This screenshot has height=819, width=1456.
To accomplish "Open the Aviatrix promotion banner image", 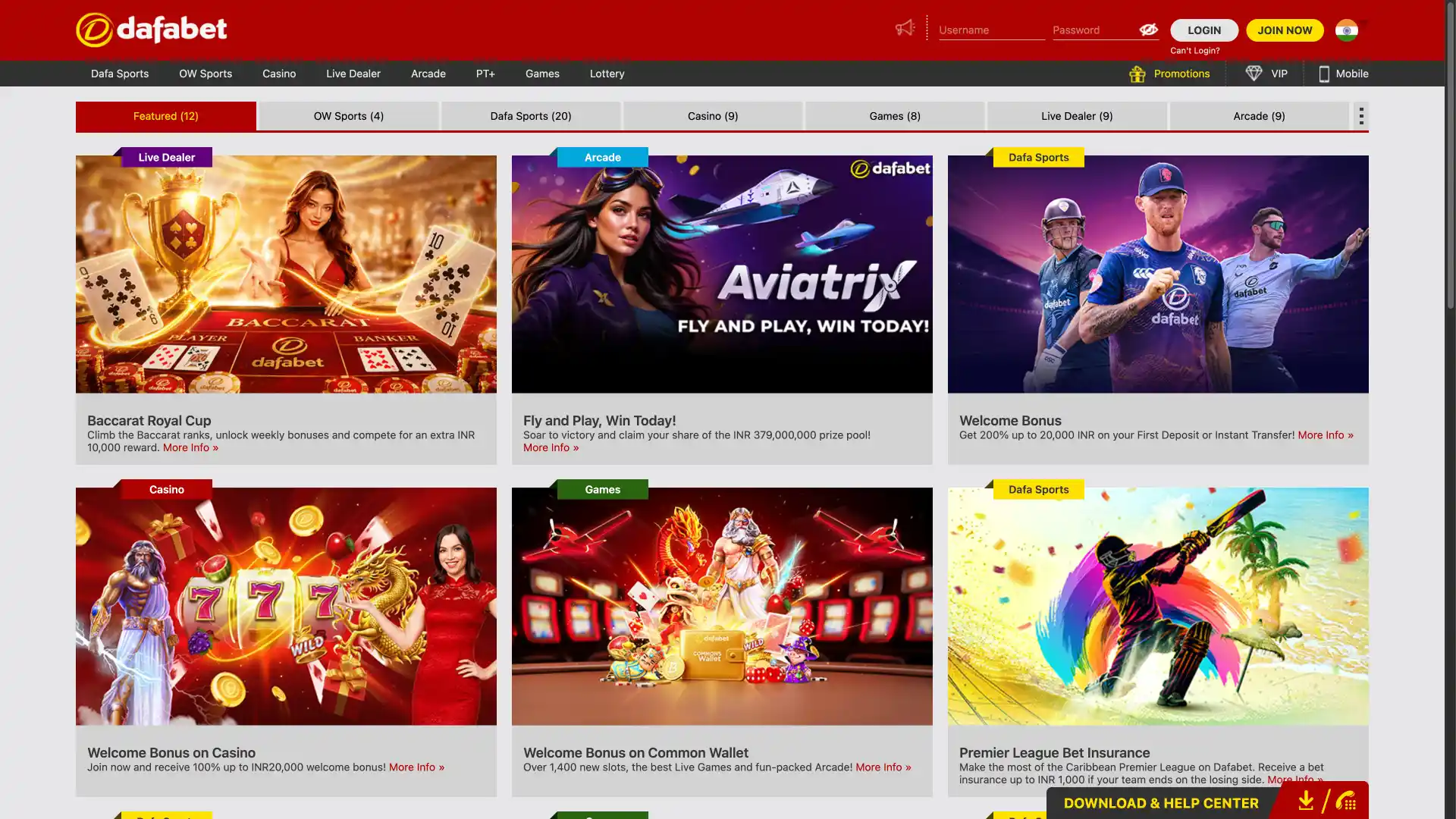I will click(x=722, y=275).
